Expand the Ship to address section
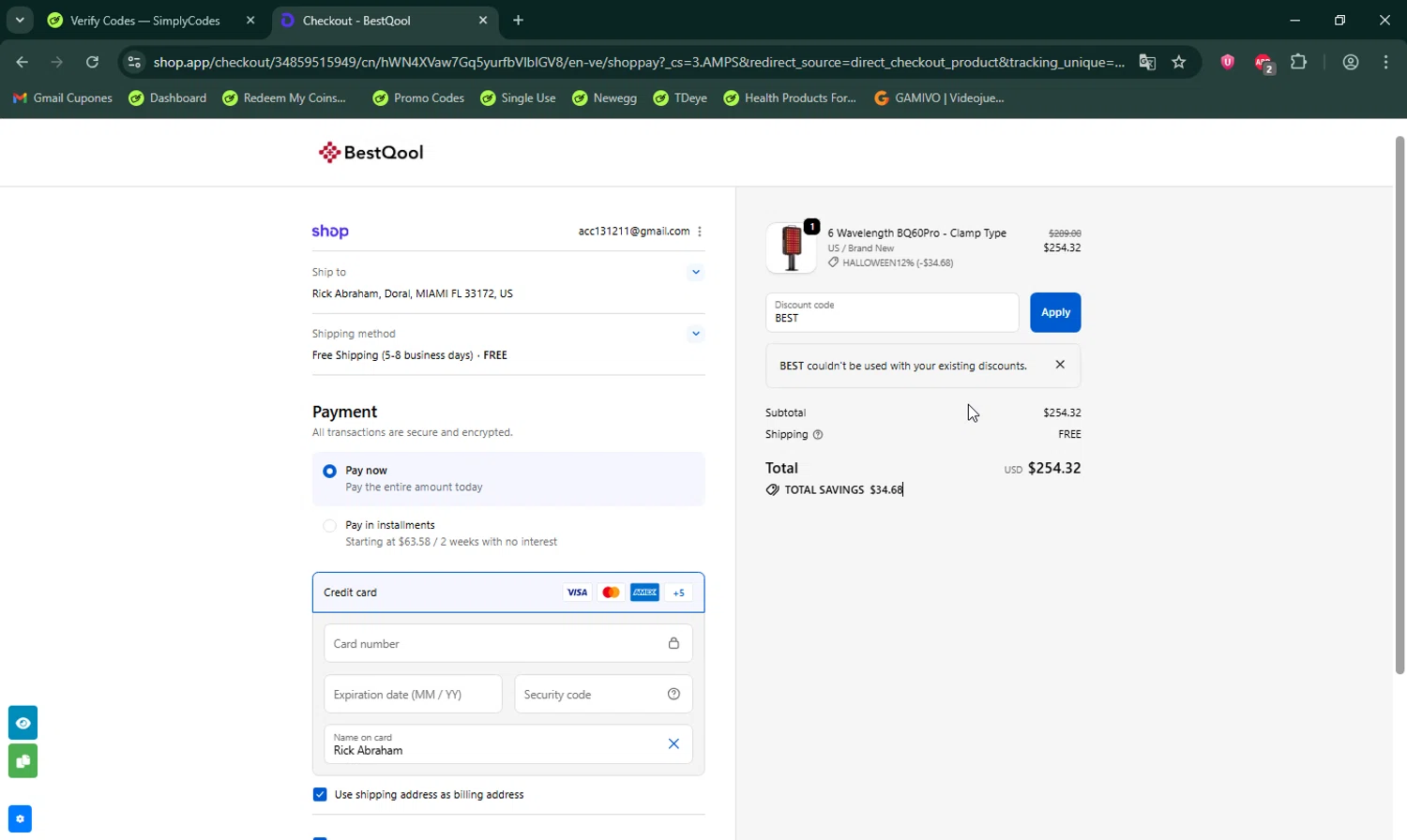1407x840 pixels. coord(695,272)
